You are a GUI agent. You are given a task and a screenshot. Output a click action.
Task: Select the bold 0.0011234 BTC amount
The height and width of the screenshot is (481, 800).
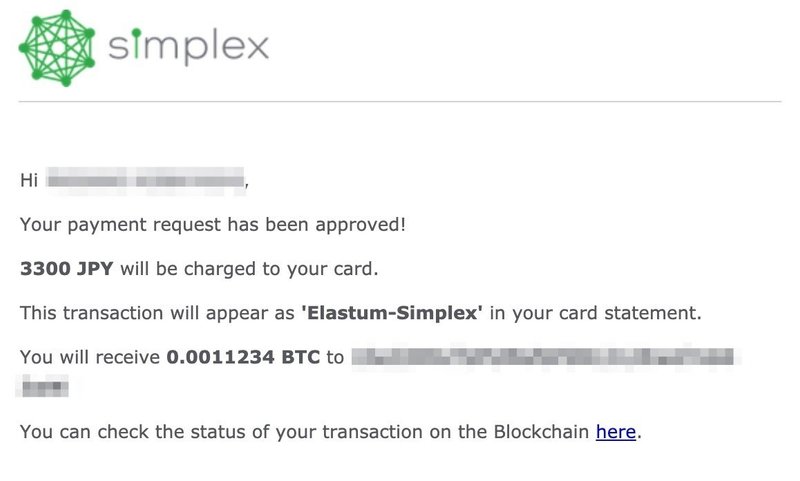click(x=243, y=357)
